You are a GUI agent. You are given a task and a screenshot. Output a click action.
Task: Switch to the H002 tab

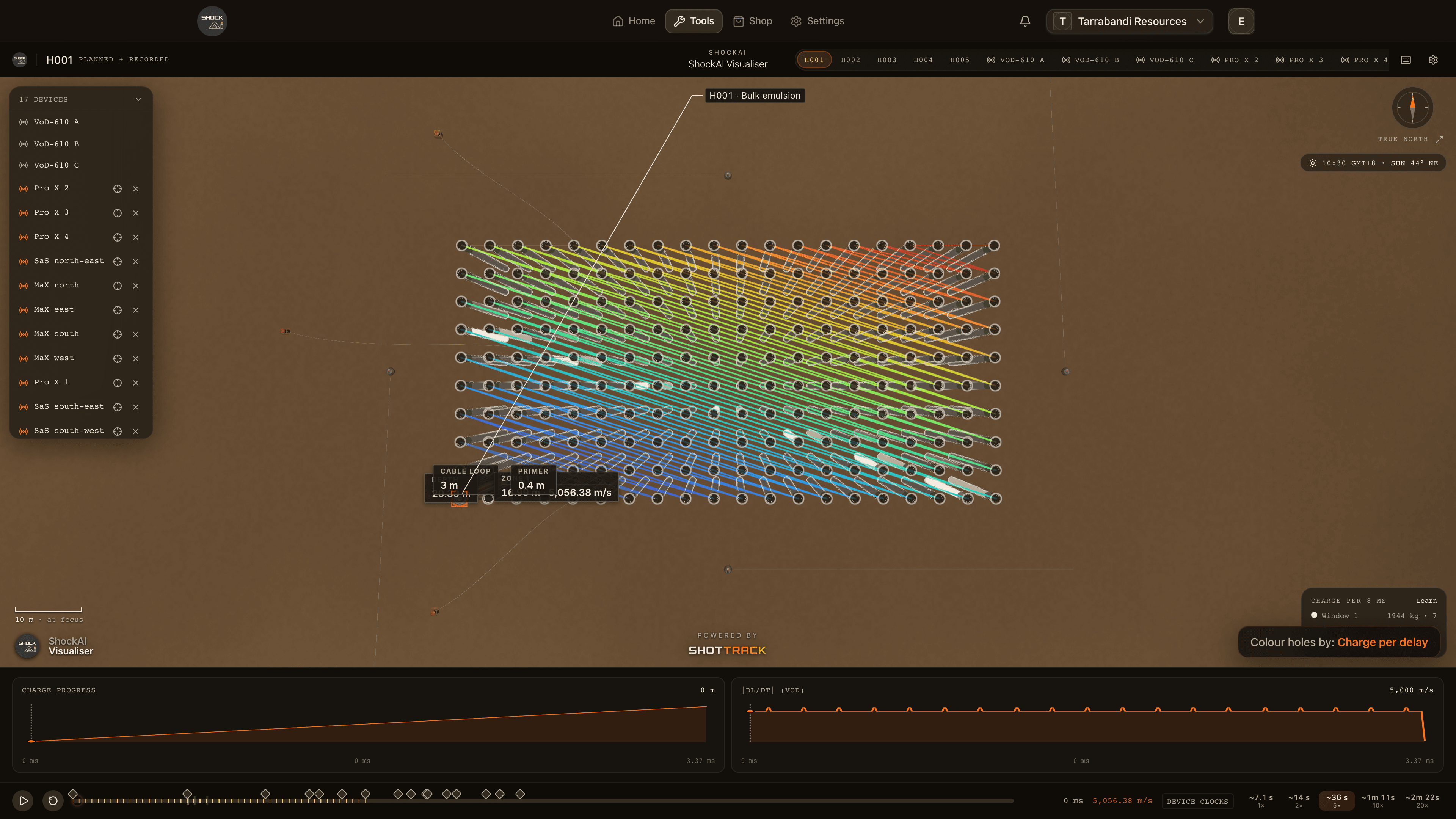(850, 60)
